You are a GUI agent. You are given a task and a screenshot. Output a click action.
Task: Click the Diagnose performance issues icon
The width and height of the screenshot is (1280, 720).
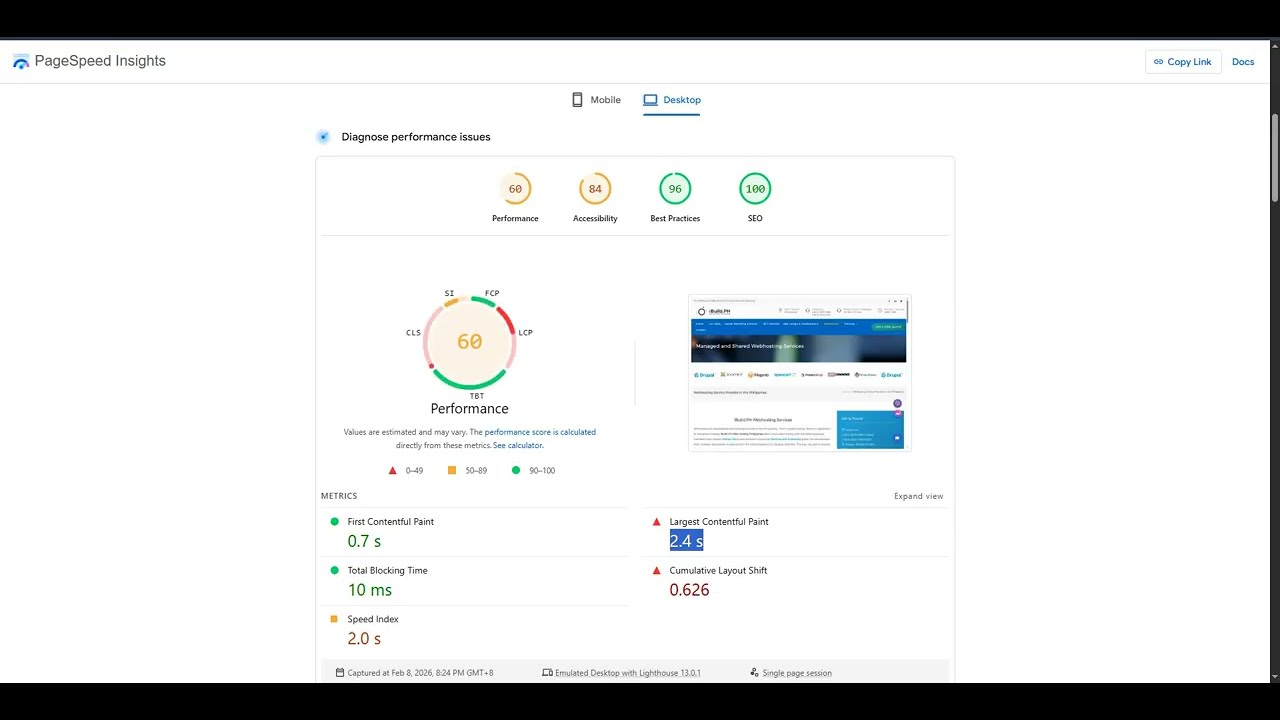[x=323, y=137]
